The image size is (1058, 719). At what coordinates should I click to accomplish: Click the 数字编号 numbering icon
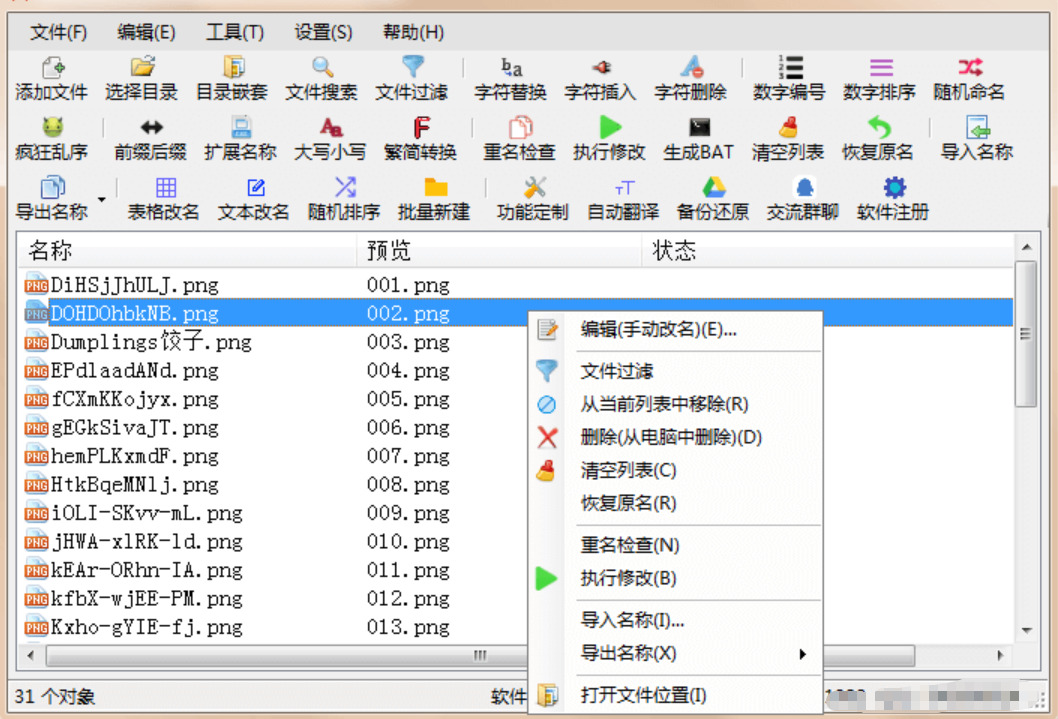coord(789,67)
